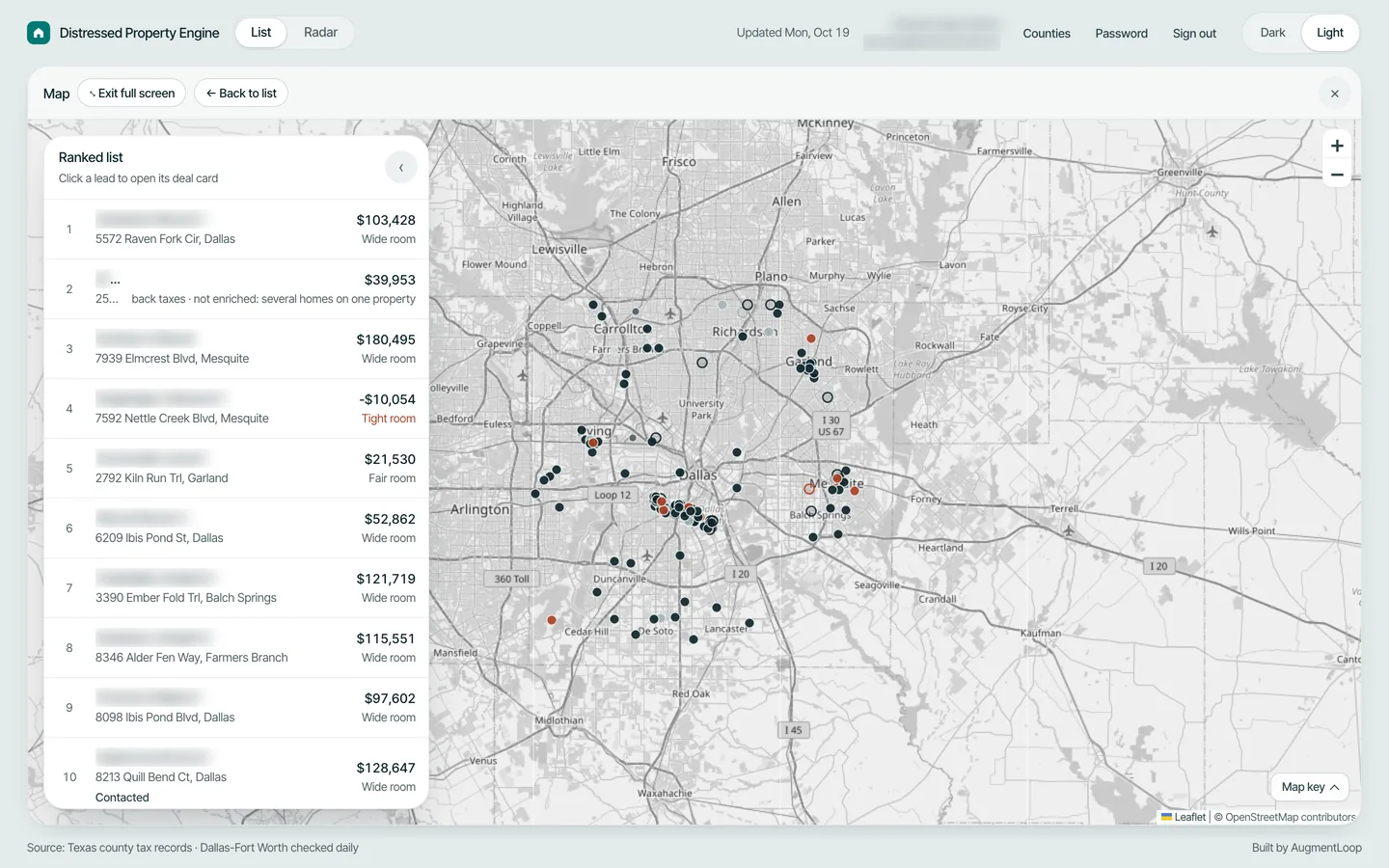This screenshot has width=1389, height=868.
Task: Zoom in on the map
Action: (x=1337, y=146)
